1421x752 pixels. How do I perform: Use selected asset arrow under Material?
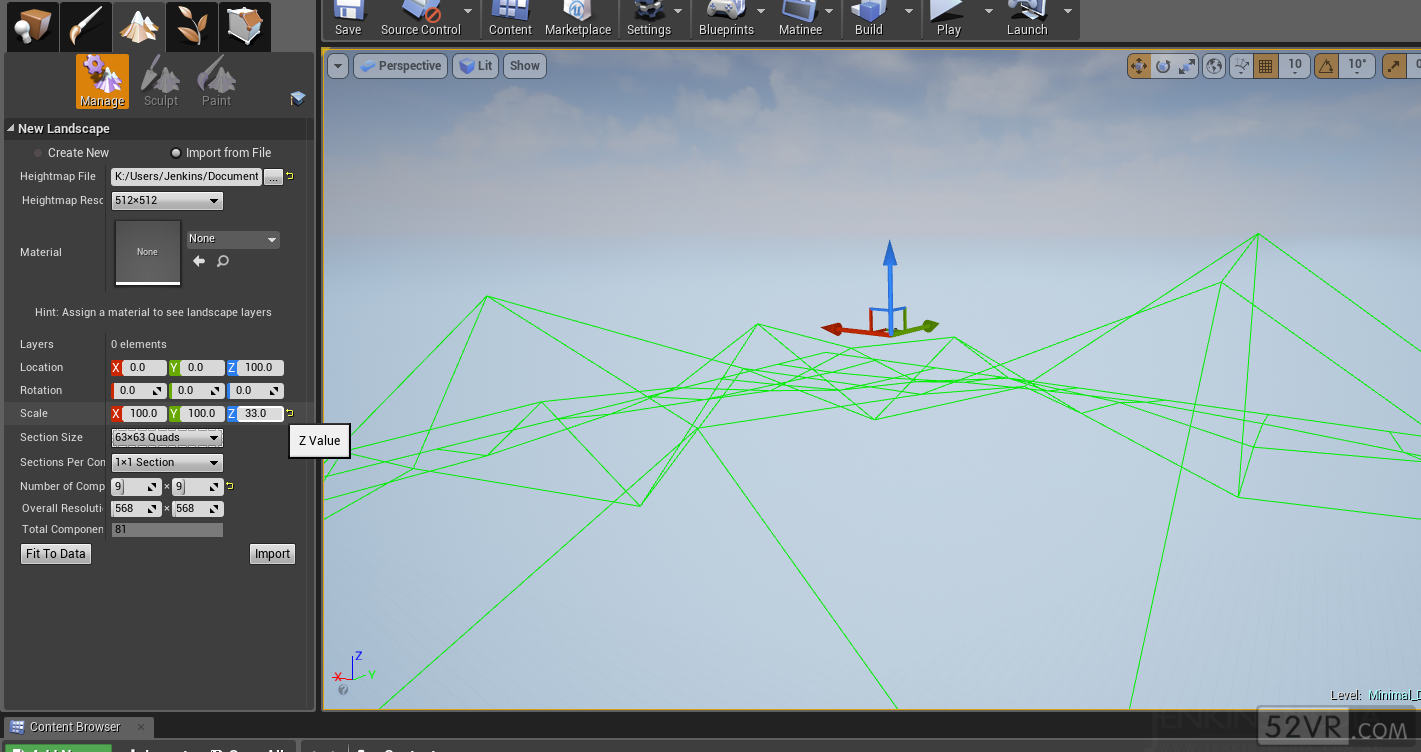coord(199,261)
